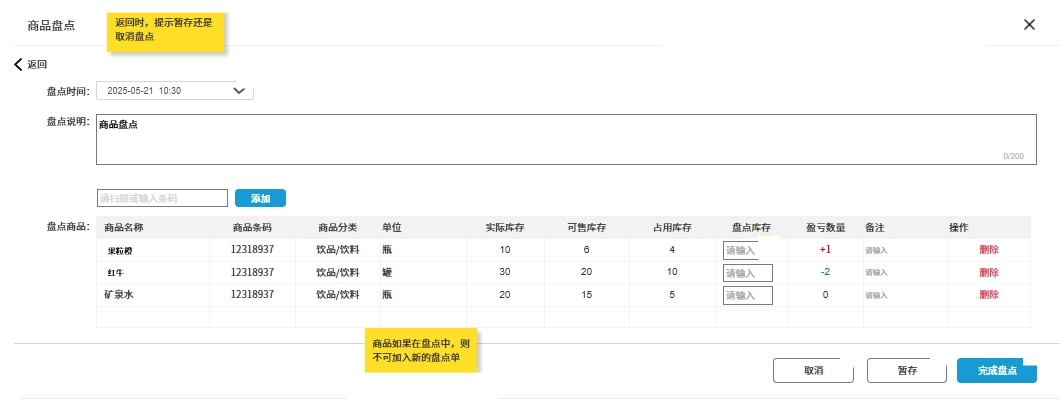Click 饮品/饮料 category in 红牛 row

(x=338, y=273)
